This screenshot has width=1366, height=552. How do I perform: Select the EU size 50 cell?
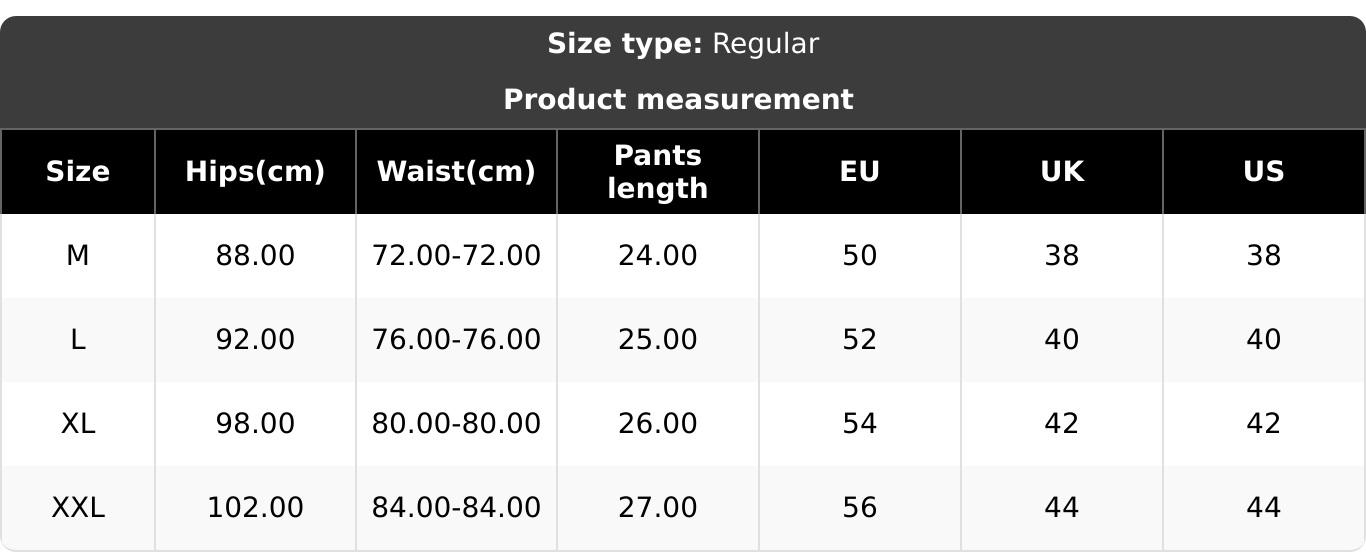point(859,256)
